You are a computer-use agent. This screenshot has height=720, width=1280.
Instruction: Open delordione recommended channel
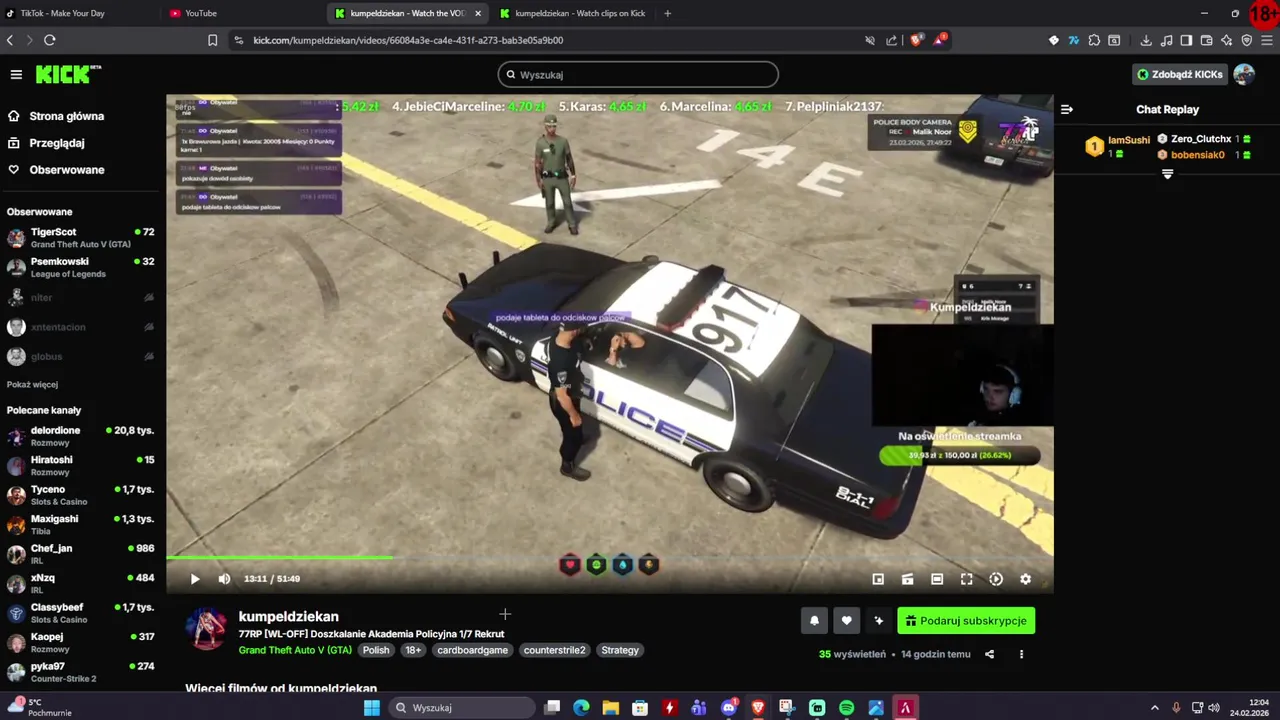click(80, 436)
